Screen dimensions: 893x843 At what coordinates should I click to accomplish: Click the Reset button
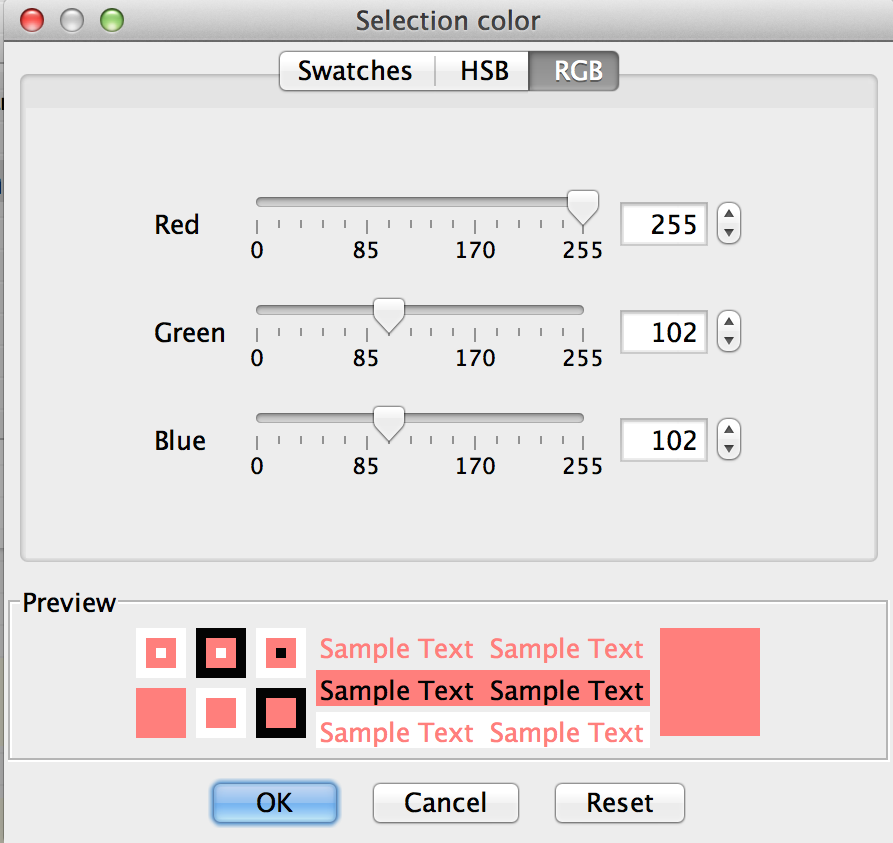click(x=620, y=802)
